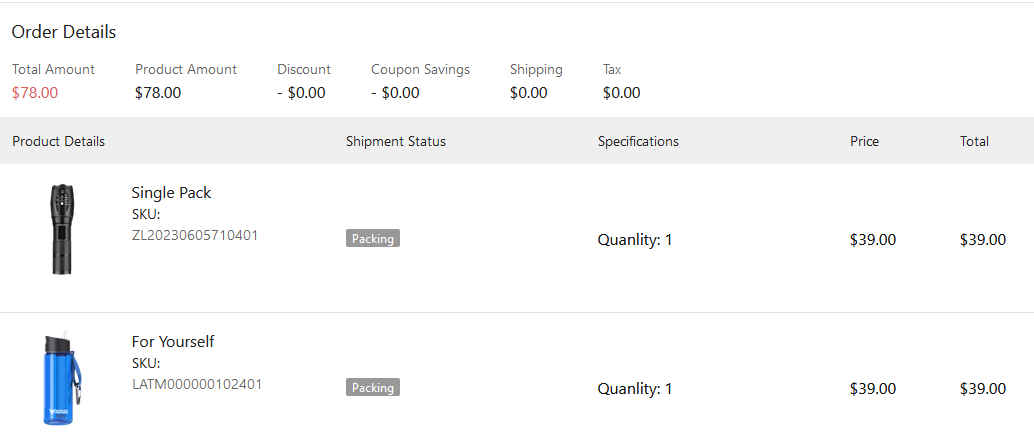The width and height of the screenshot is (1034, 447).
Task: Click the Order Details heading
Action: (x=64, y=32)
